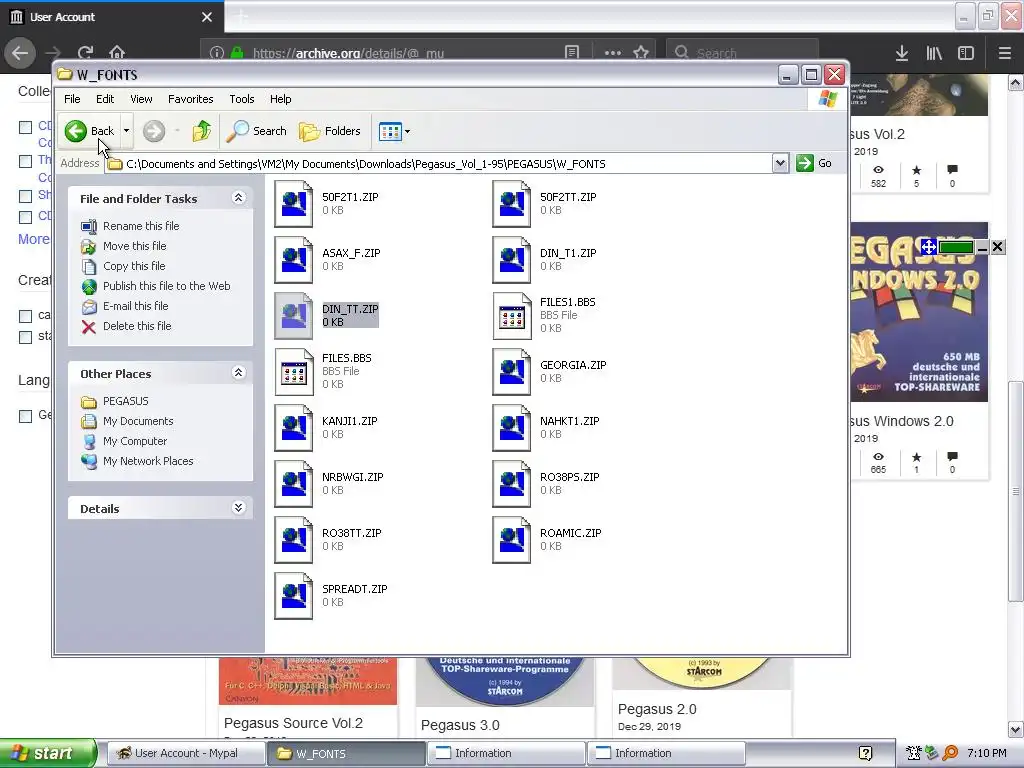Select the FILES.BBS file icon
The height and width of the screenshot is (768, 1024).
293,372
